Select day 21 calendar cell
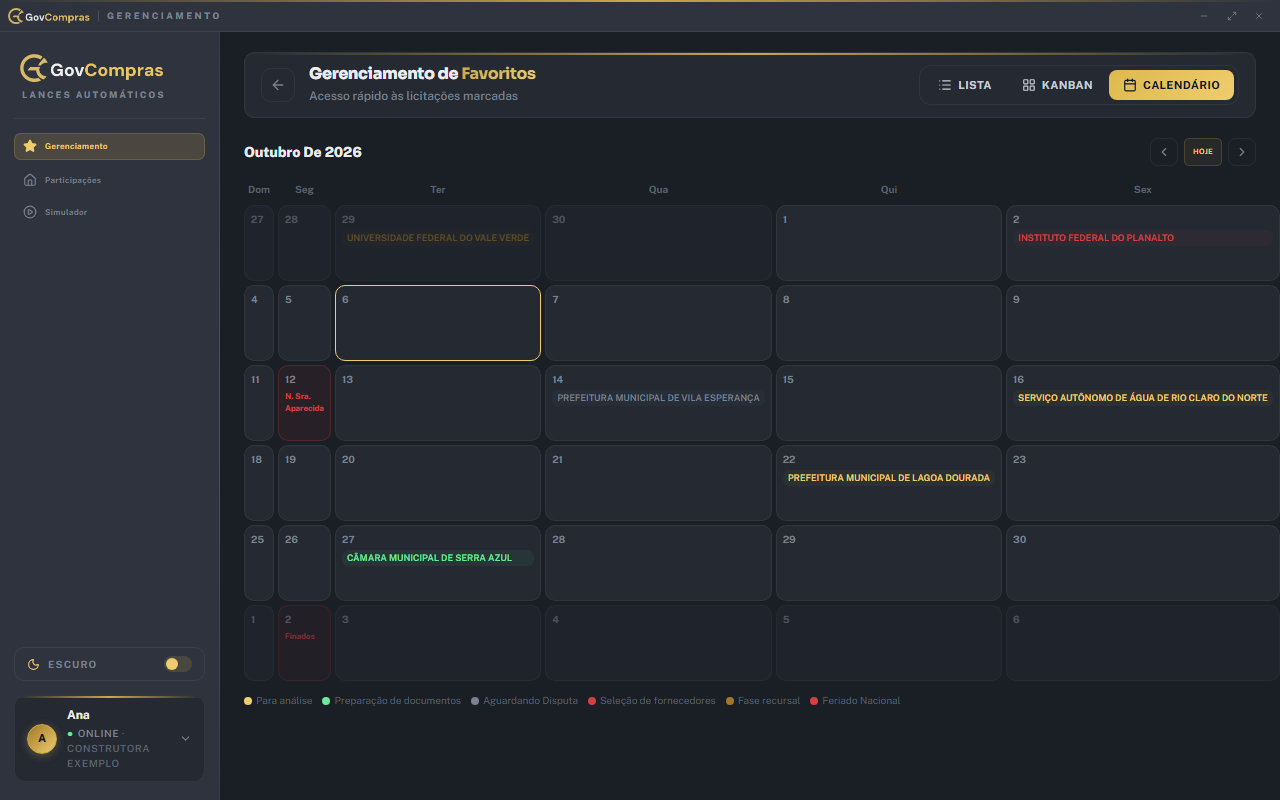This screenshot has height=800, width=1280. 658,483
